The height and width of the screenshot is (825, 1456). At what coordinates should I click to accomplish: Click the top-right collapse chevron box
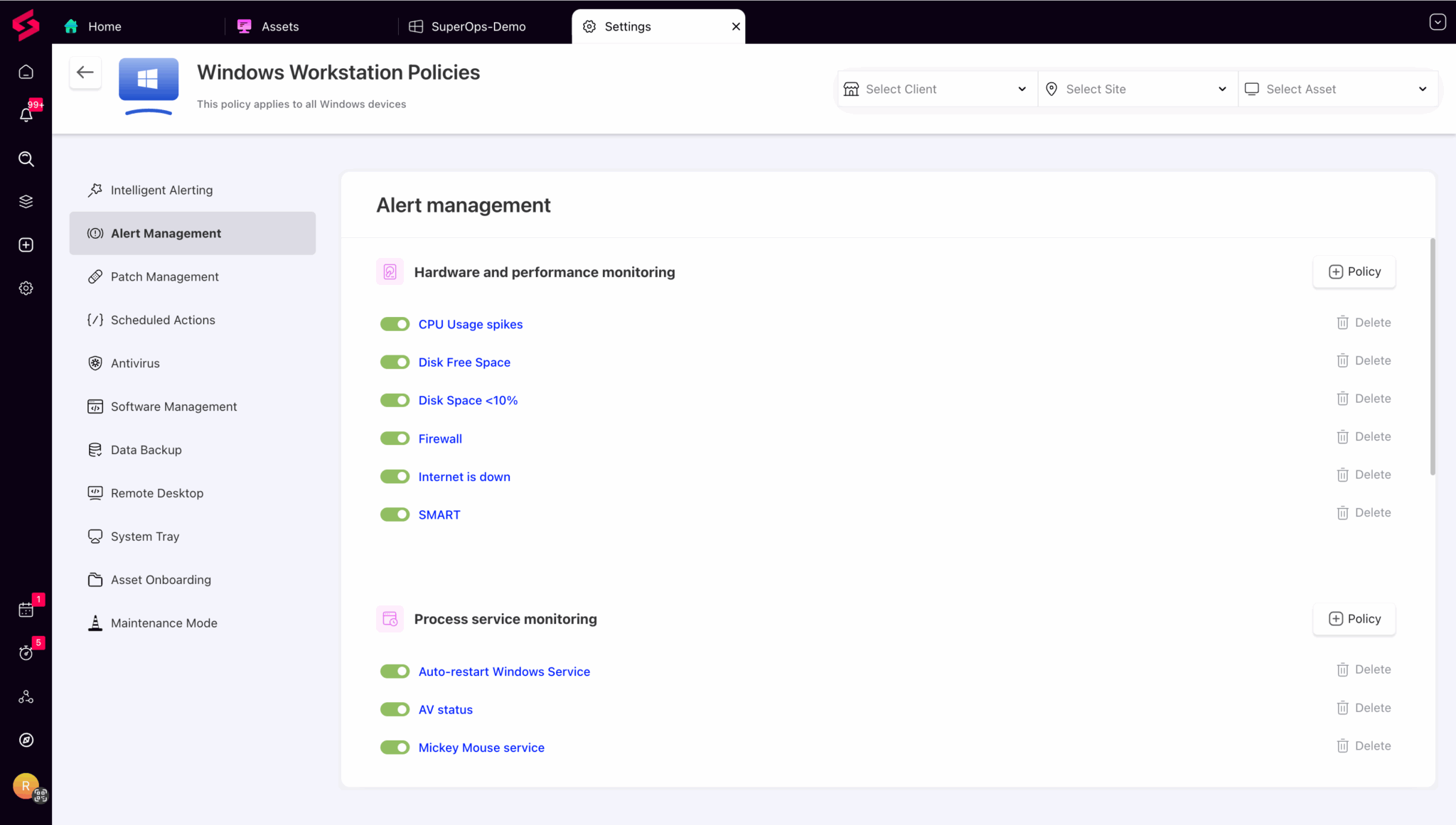coord(1438,22)
